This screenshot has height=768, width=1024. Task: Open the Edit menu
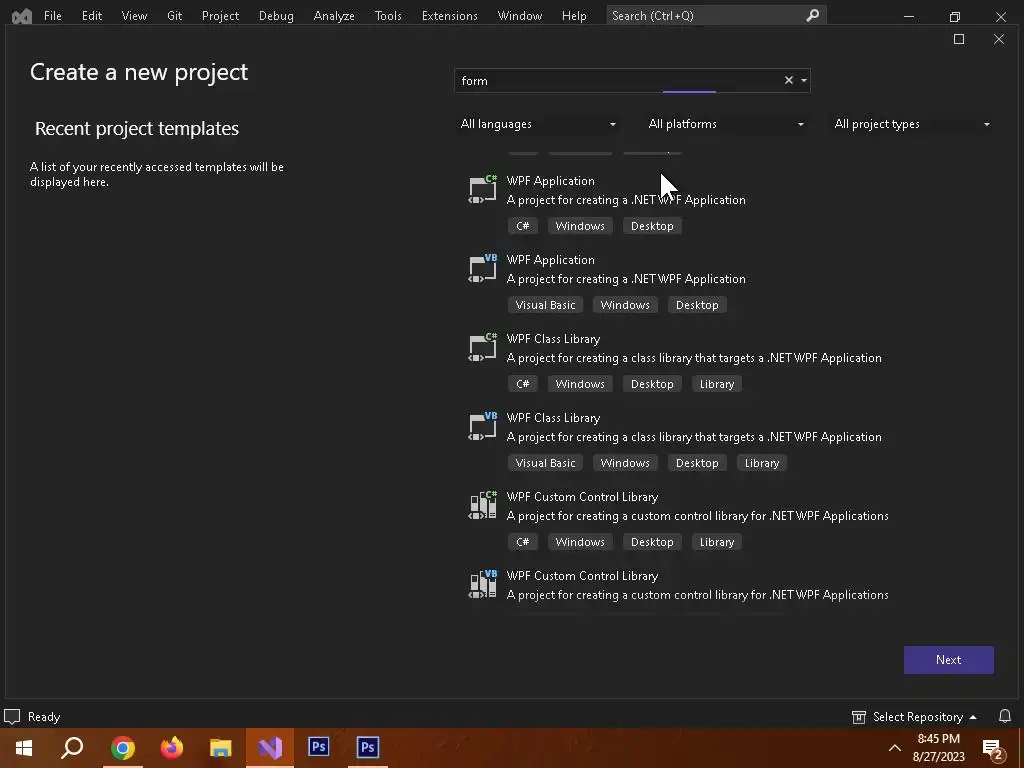click(x=91, y=16)
